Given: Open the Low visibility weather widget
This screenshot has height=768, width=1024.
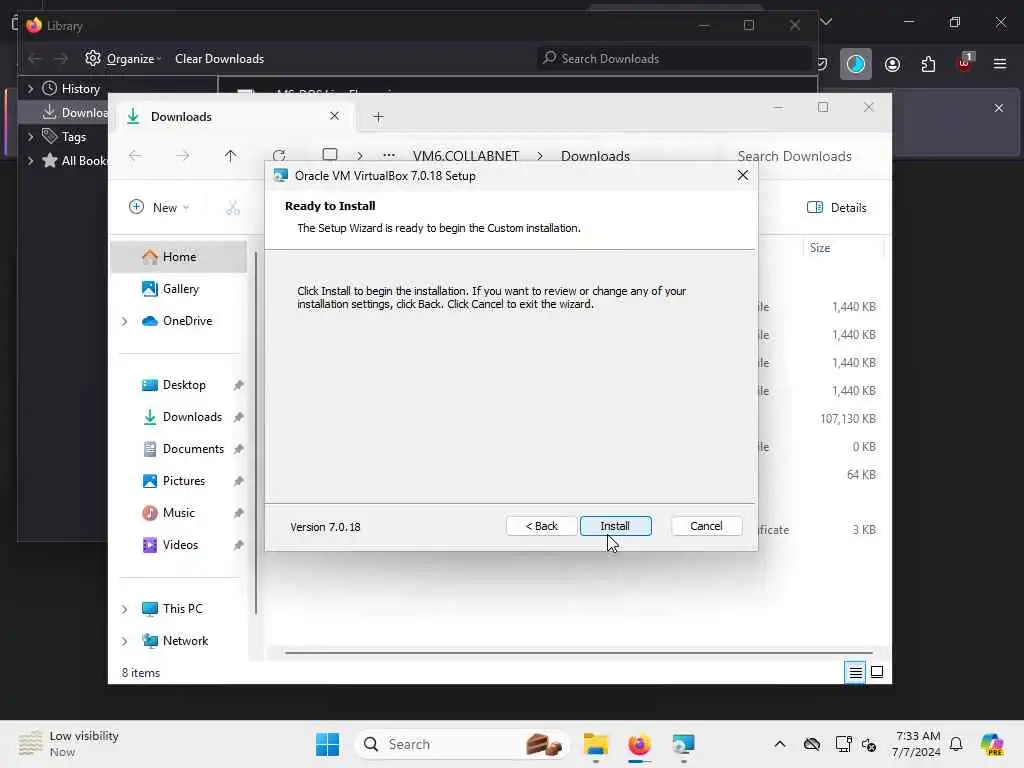Looking at the screenshot, I should coord(69,744).
